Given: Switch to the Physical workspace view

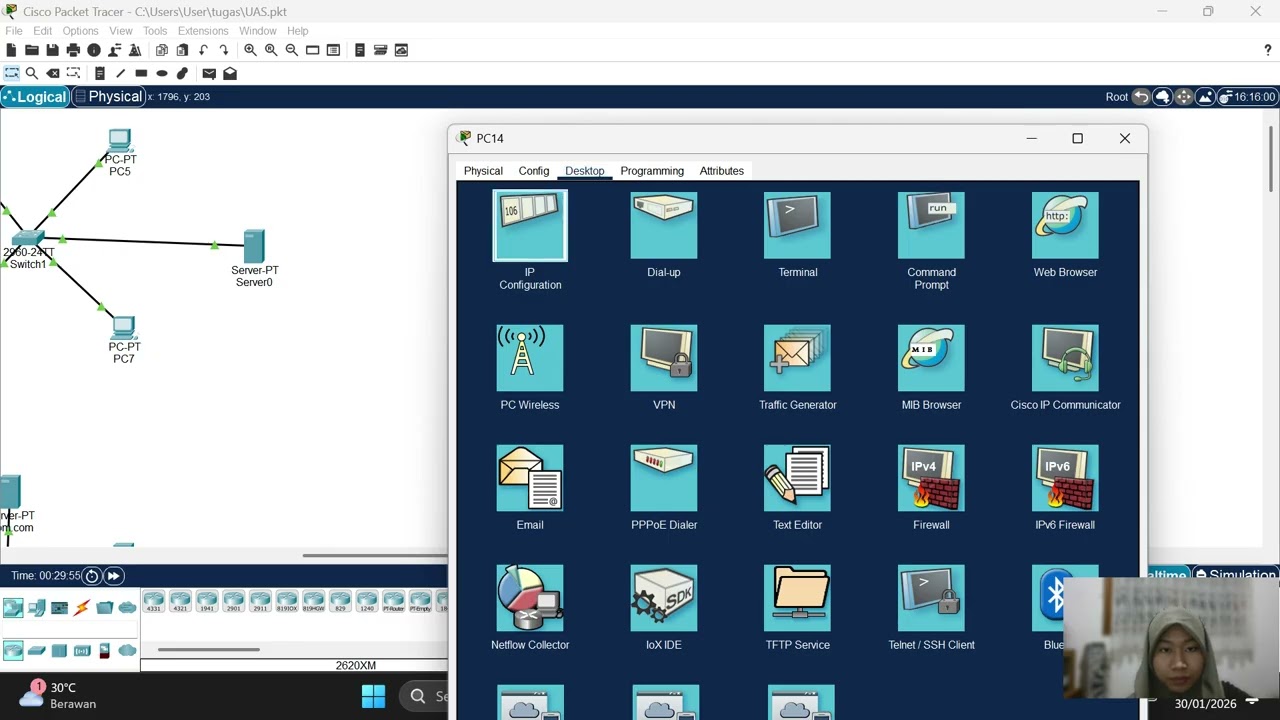Looking at the screenshot, I should [109, 97].
